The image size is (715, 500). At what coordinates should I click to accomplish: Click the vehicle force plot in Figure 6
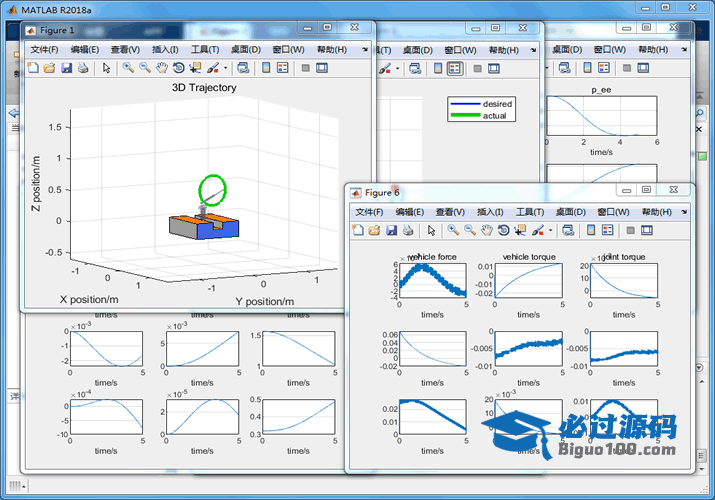[x=433, y=280]
